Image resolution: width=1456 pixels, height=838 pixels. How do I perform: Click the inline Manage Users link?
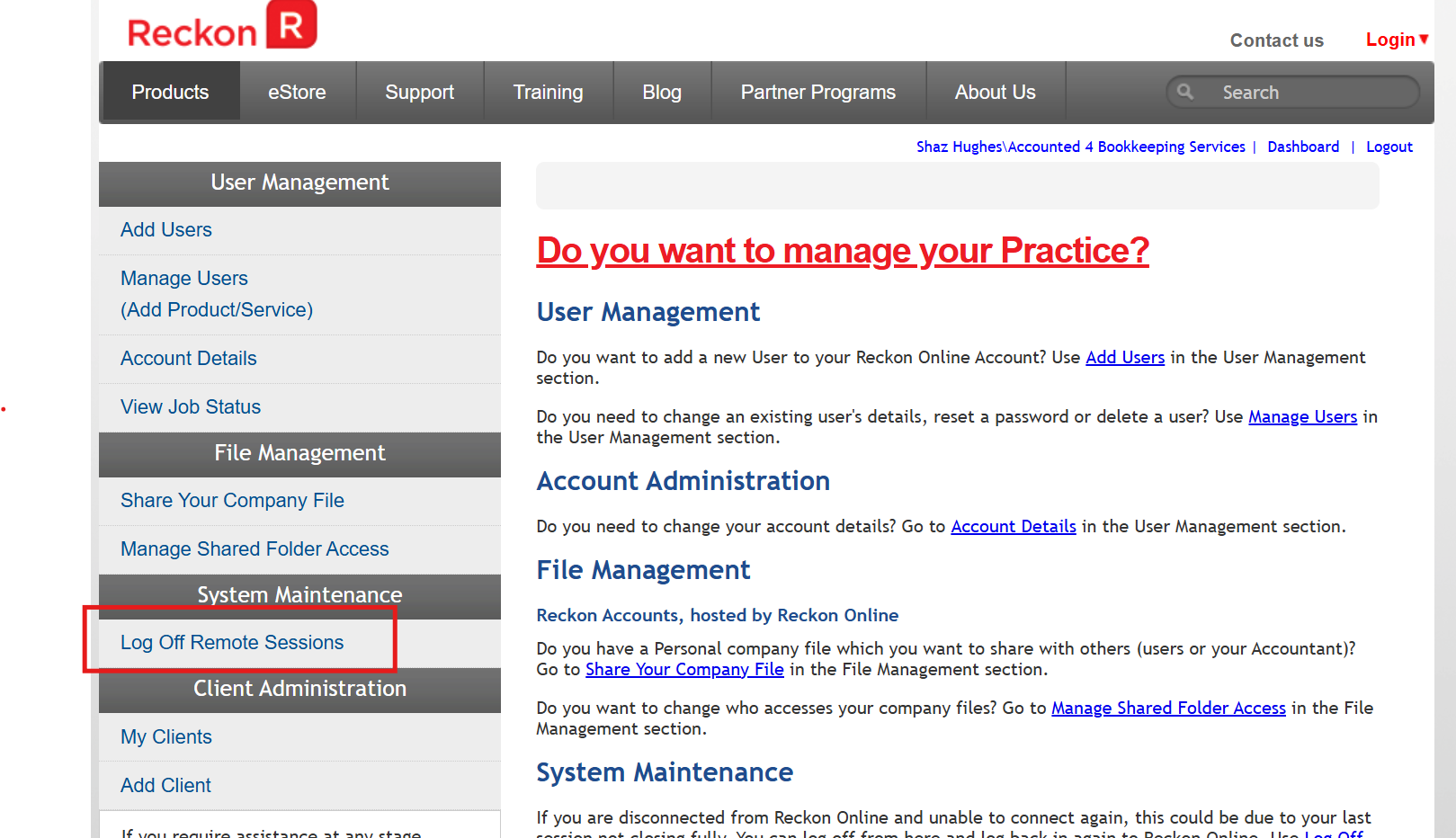pos(1302,416)
